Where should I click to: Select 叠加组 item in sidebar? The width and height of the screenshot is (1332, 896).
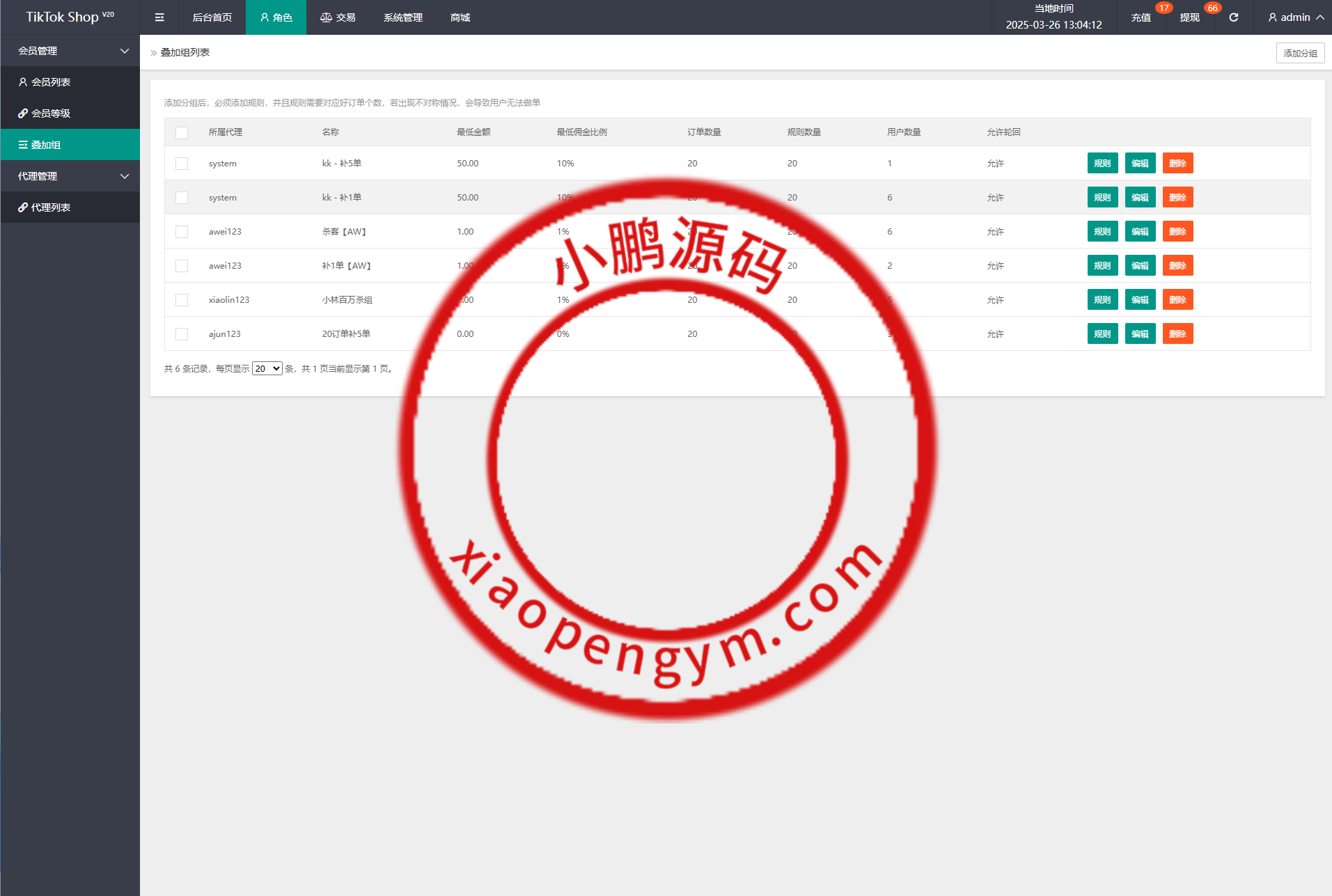click(46, 145)
